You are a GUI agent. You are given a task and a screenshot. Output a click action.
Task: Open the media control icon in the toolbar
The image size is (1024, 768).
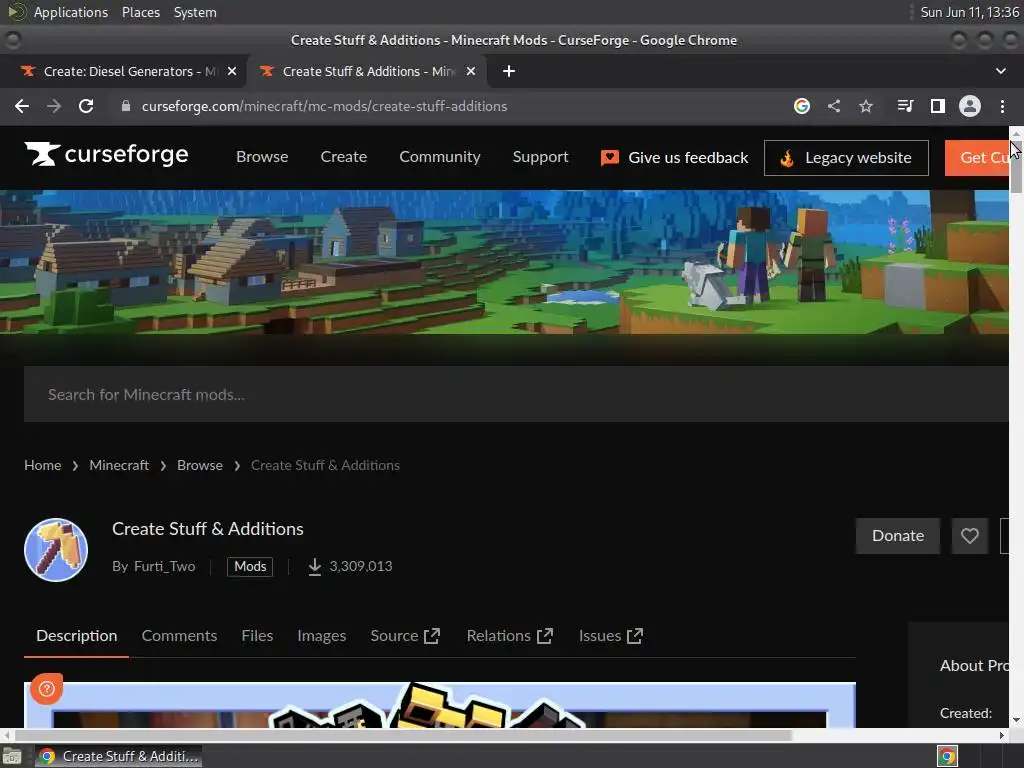pyautogui.click(x=905, y=106)
